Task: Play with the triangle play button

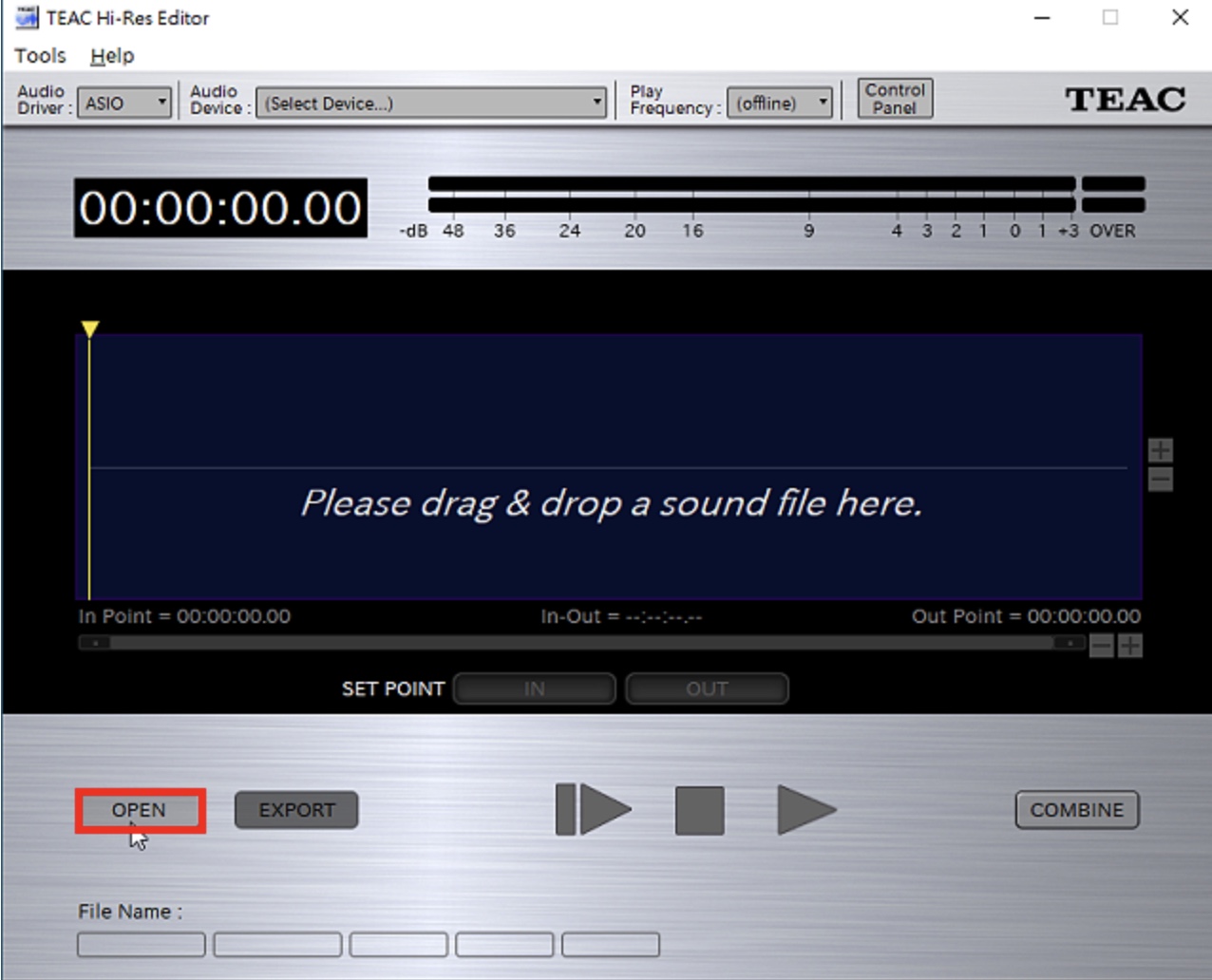Action: pos(806,810)
